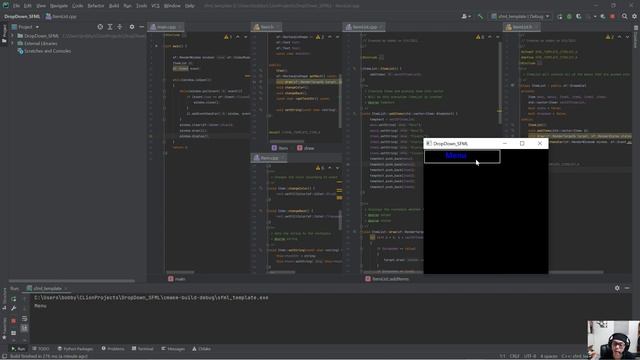640x360 pixels.
Task: Click the executable path text in Run console
Action: pyautogui.click(x=151, y=298)
